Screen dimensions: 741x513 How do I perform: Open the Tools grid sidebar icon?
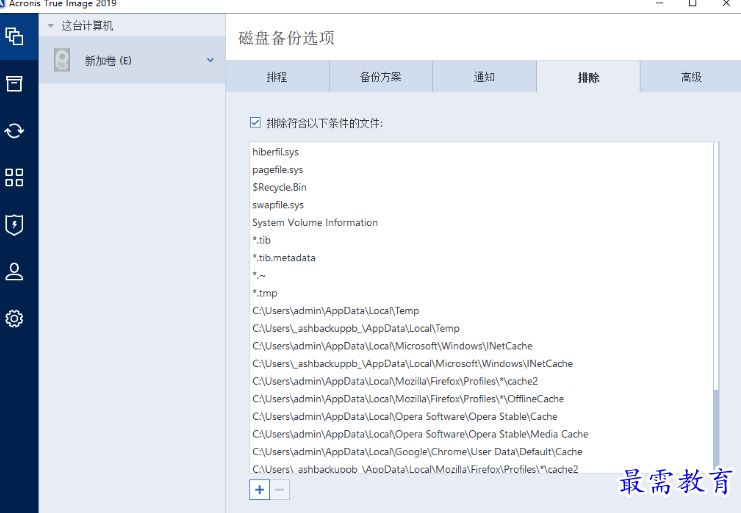14,178
